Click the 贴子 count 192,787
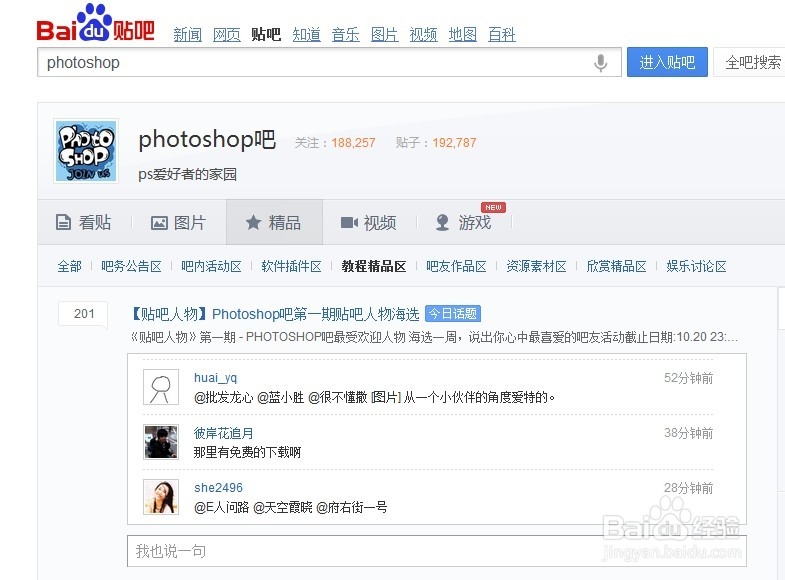785x580 pixels. pos(454,143)
